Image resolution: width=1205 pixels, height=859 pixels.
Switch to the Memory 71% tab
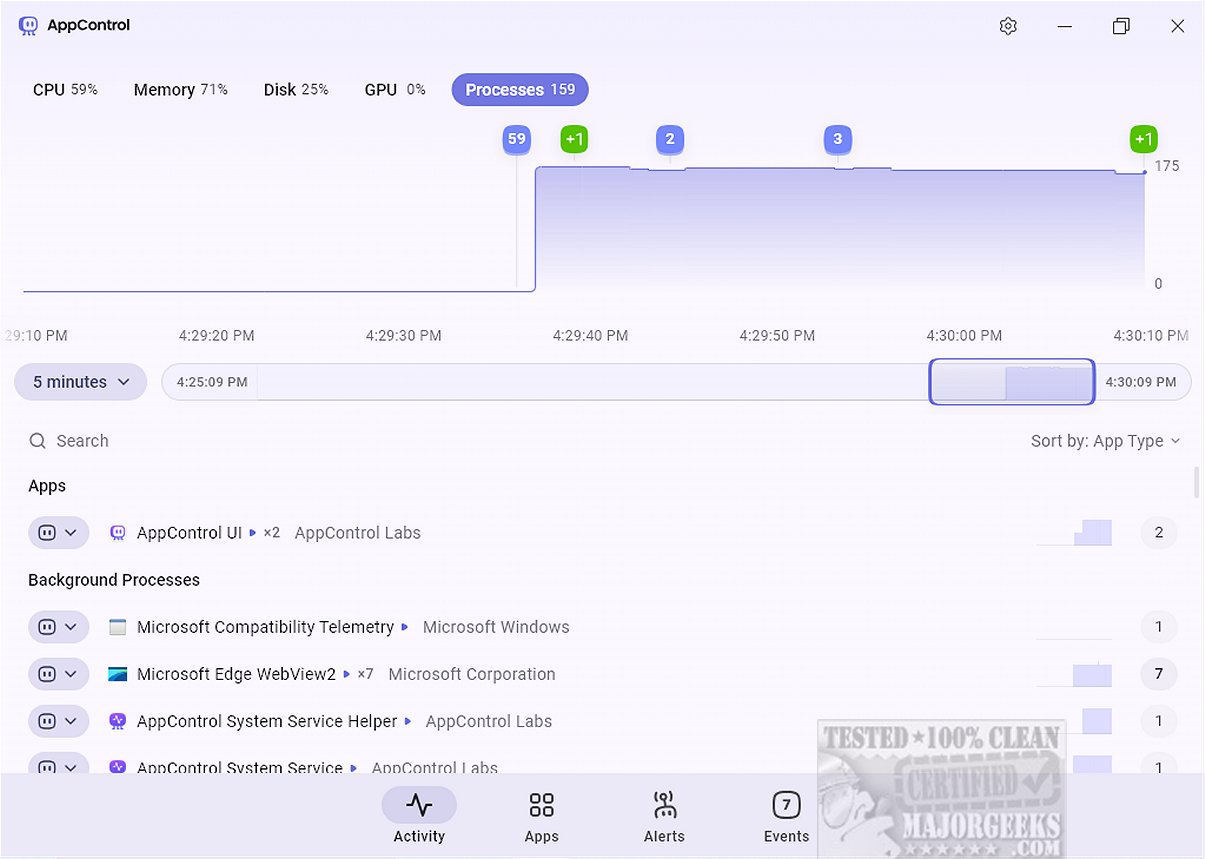(x=181, y=89)
